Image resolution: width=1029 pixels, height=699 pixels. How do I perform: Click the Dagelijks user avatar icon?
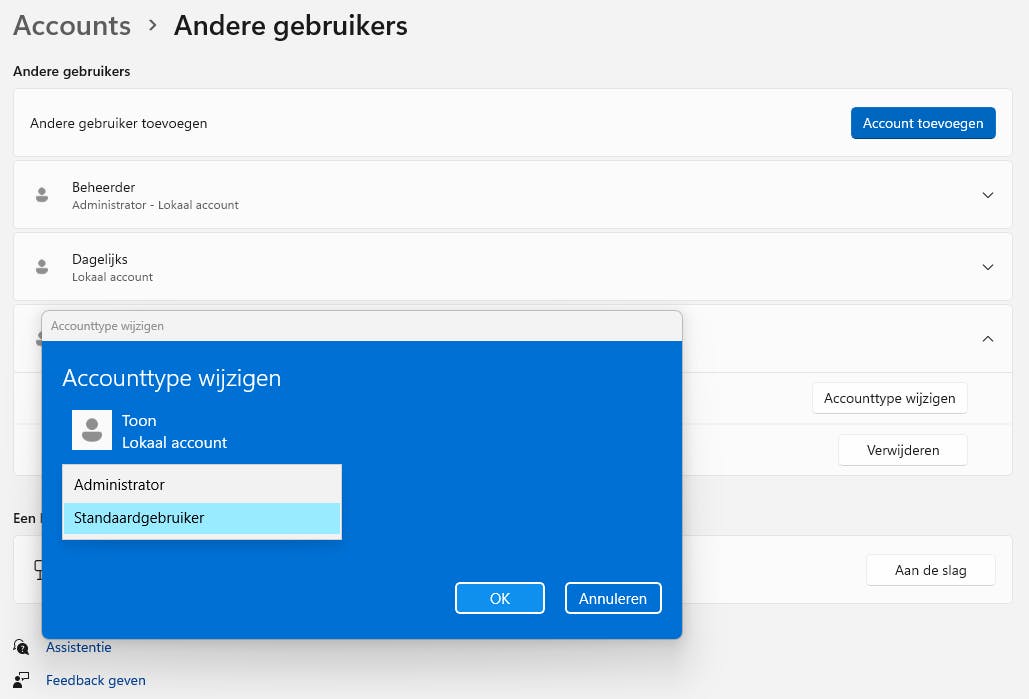pos(42,267)
